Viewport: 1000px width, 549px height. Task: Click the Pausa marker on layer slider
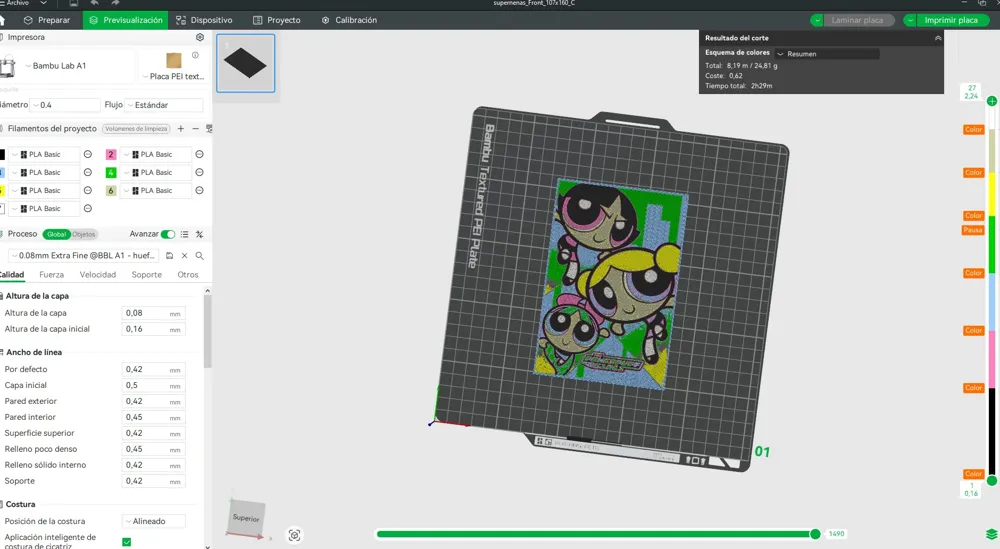[973, 230]
